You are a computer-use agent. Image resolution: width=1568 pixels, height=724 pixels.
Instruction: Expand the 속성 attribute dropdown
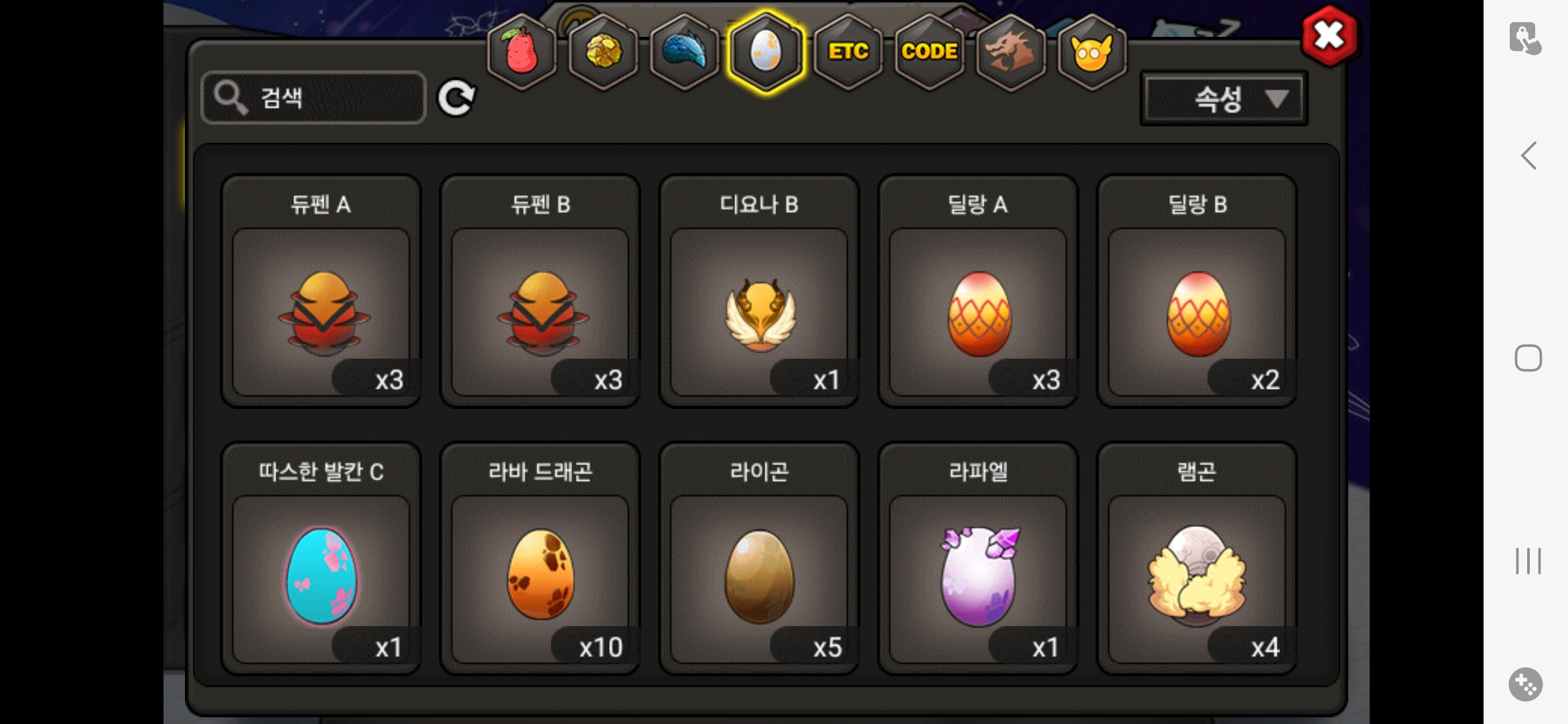[x=1224, y=99]
